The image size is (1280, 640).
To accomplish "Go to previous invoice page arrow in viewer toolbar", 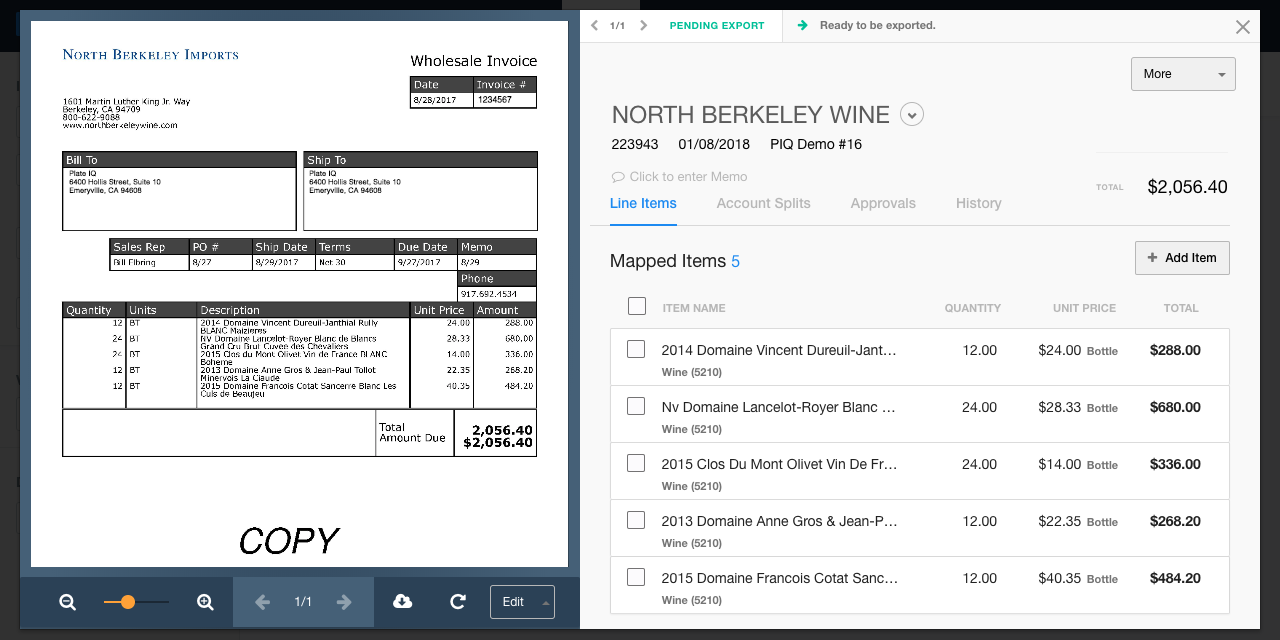I will 262,602.
